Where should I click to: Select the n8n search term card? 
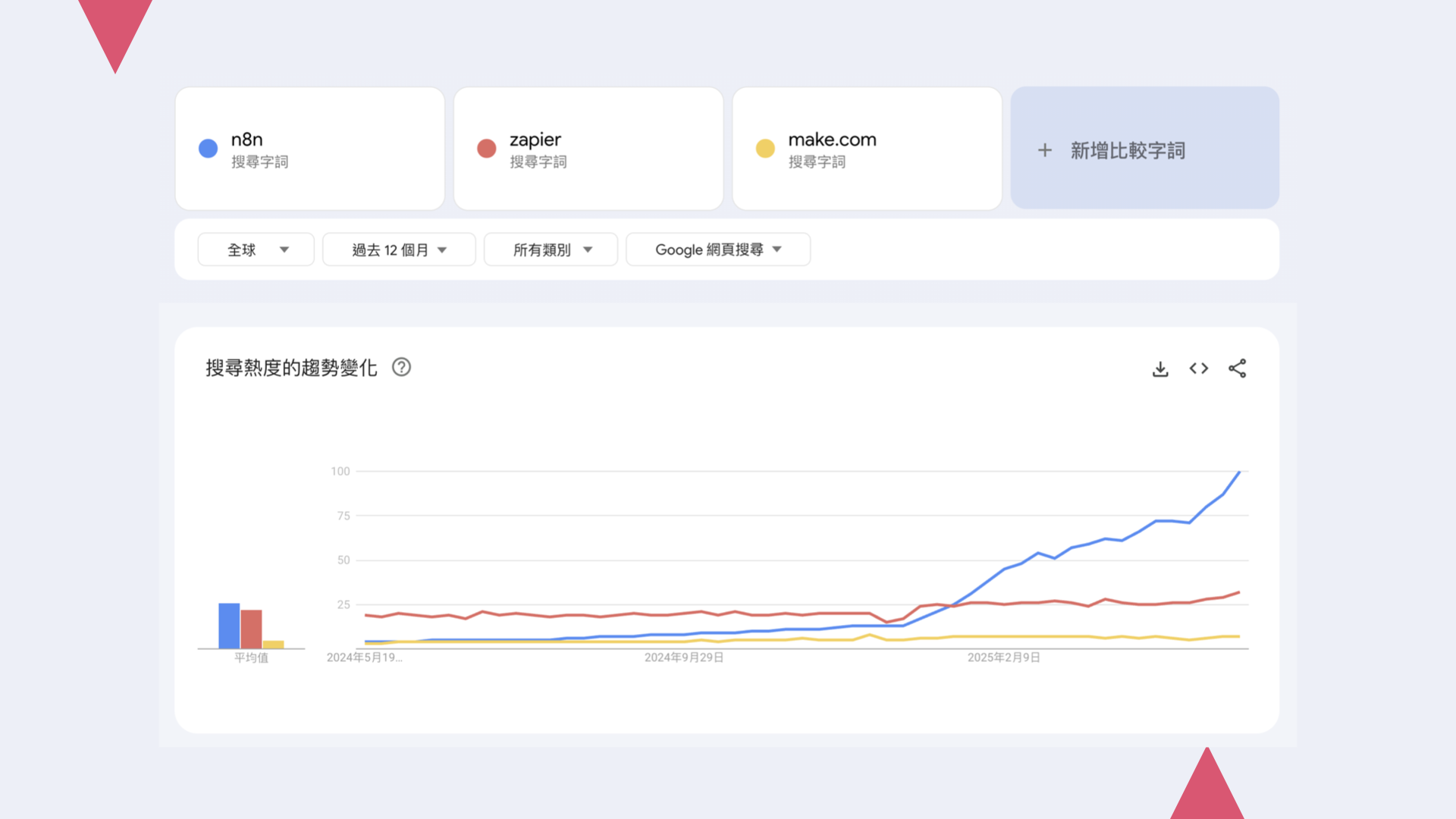pos(310,149)
